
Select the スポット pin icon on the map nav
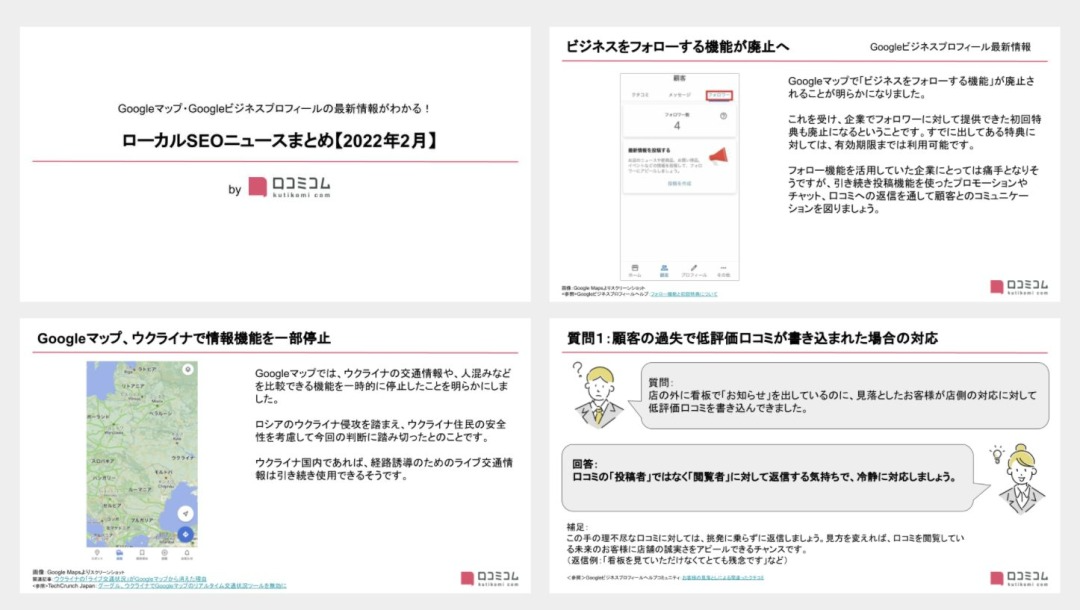pyautogui.click(x=97, y=553)
